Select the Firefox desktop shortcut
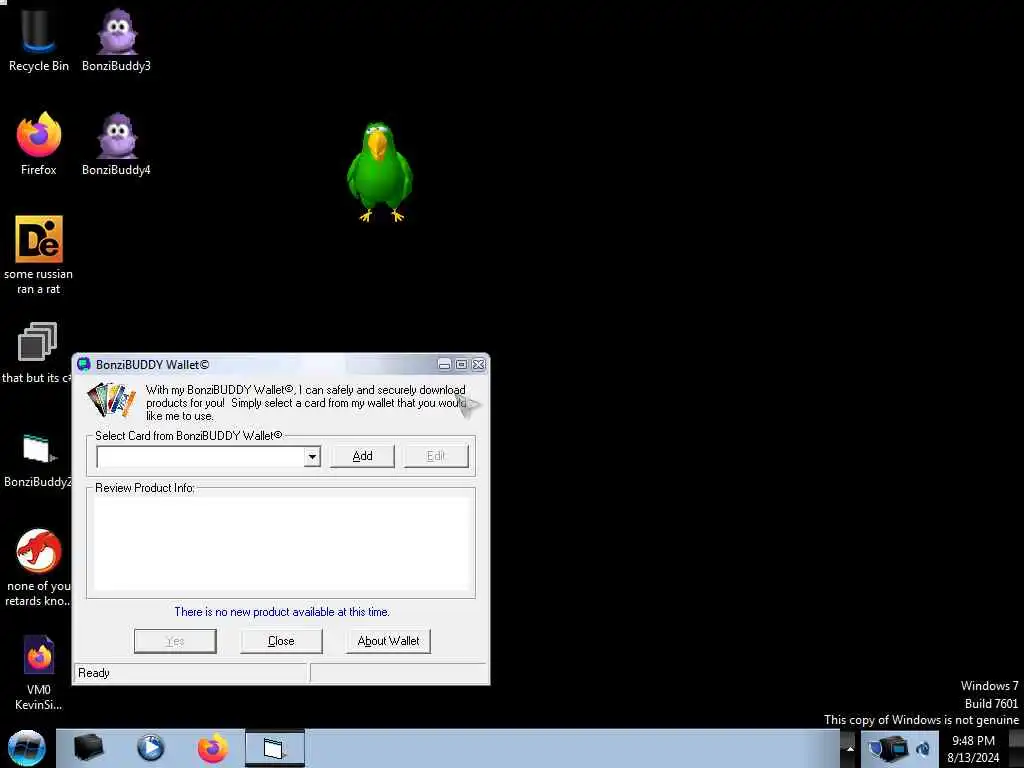Image resolution: width=1024 pixels, height=768 pixels. (x=39, y=144)
